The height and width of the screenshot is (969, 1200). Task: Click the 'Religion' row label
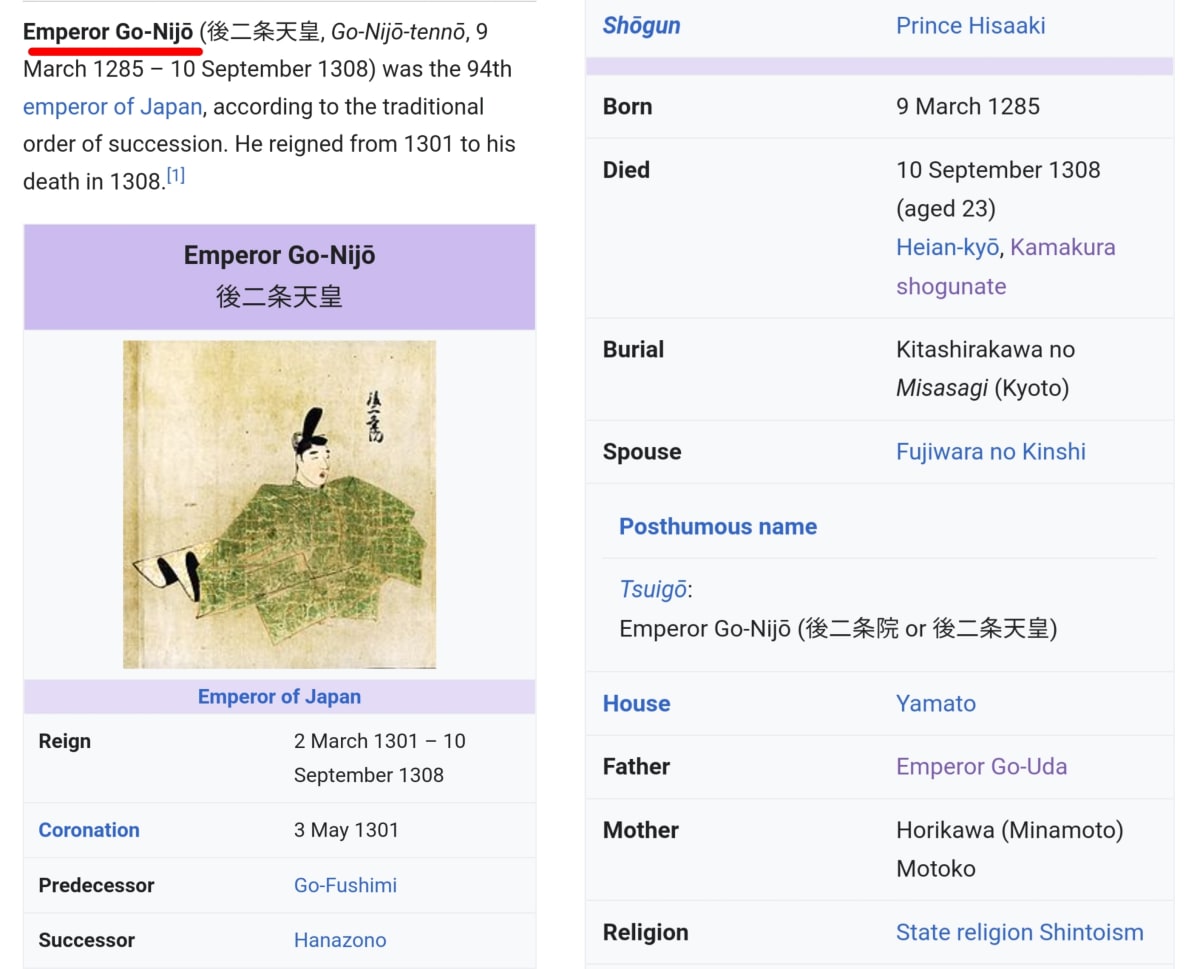point(645,932)
